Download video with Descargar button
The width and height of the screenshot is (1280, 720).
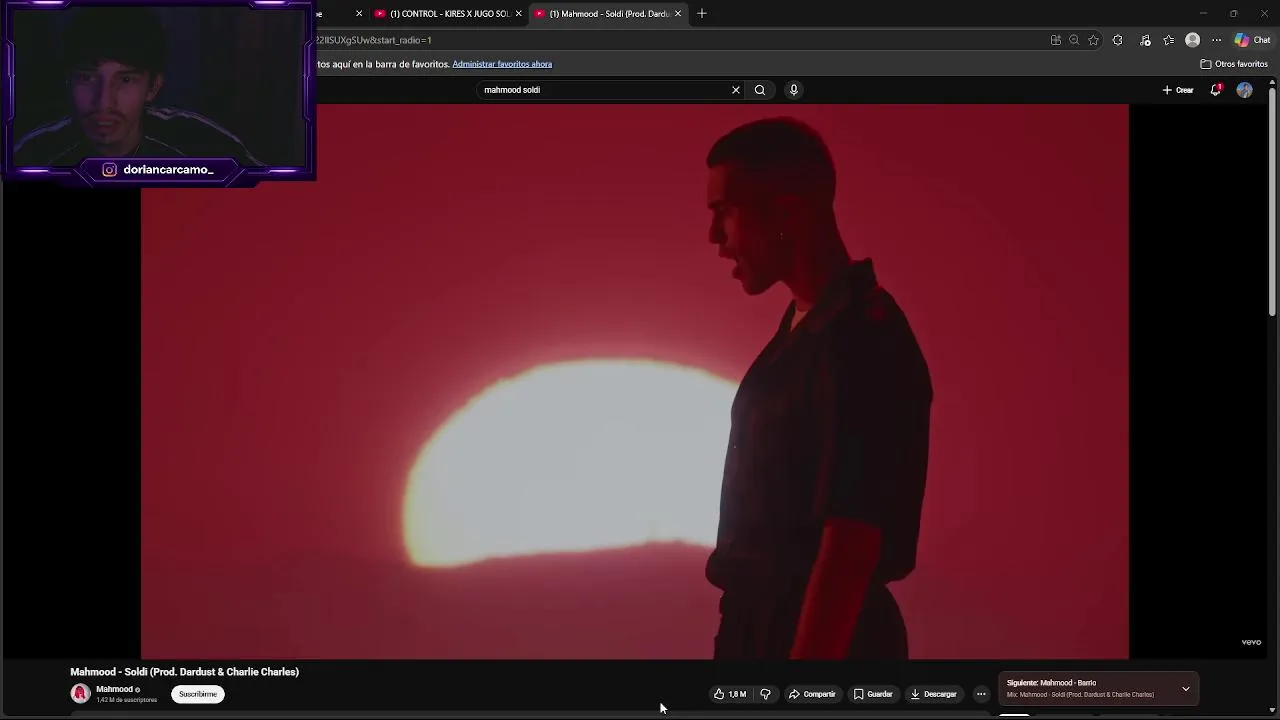[933, 694]
